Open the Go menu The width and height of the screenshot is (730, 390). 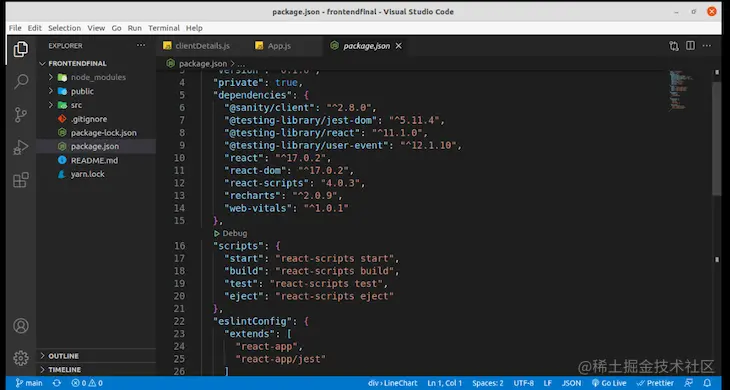point(116,28)
